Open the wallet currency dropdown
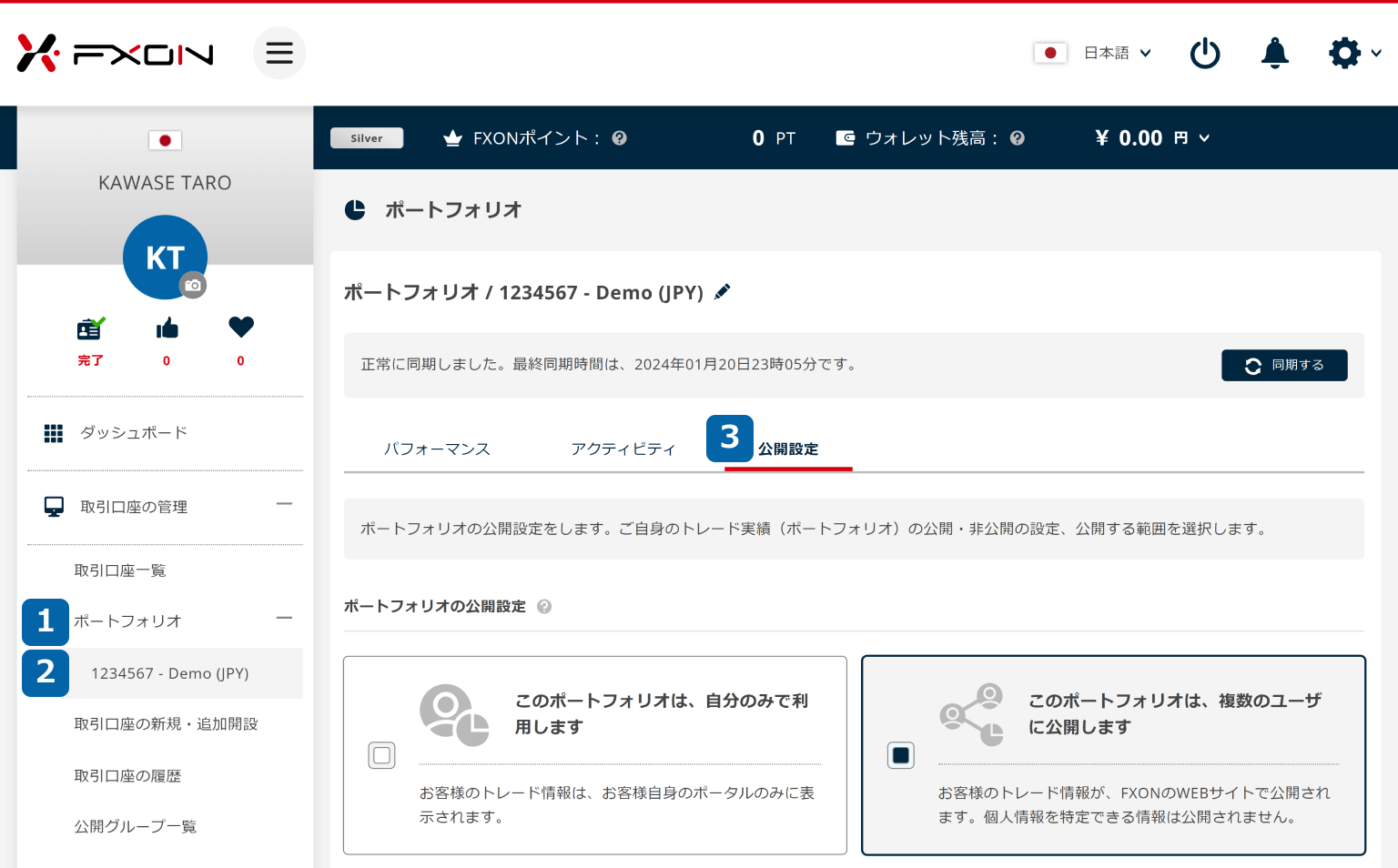 (x=1204, y=138)
